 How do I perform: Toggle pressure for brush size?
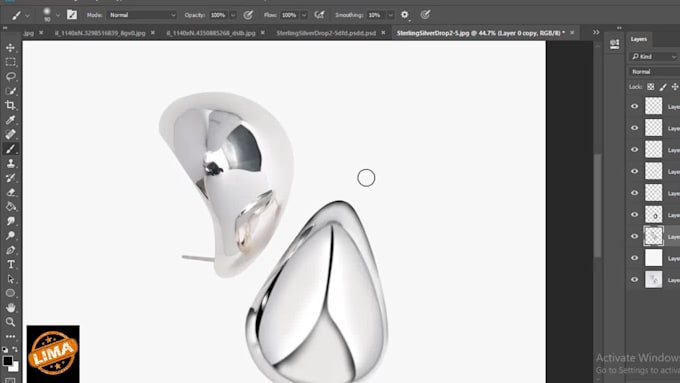tap(425, 15)
